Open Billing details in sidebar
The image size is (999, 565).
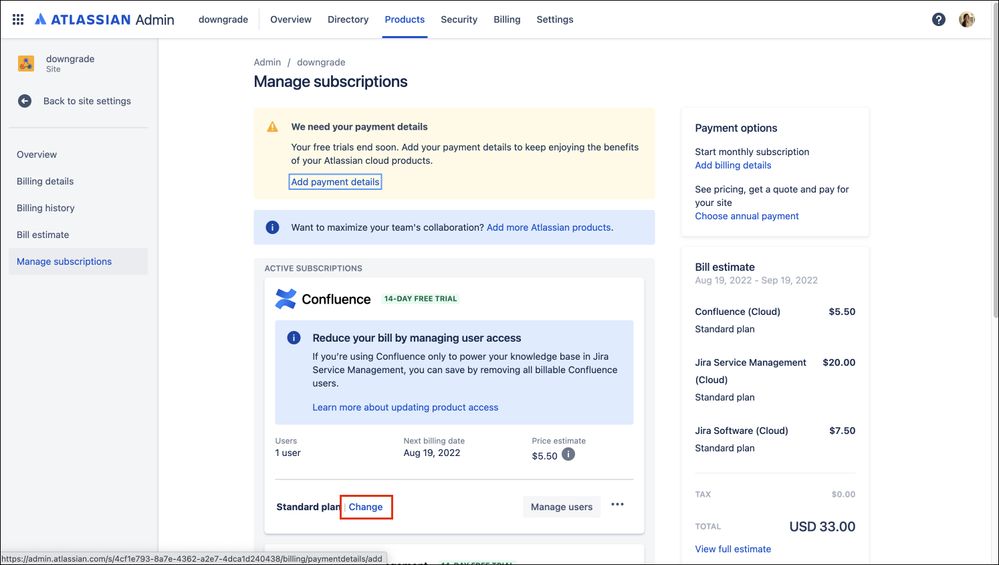coord(78,181)
